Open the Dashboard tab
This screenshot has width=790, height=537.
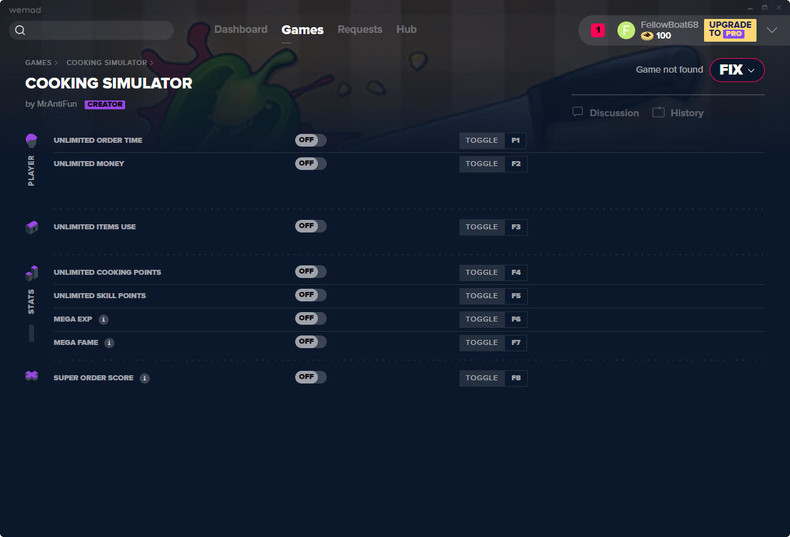241,29
